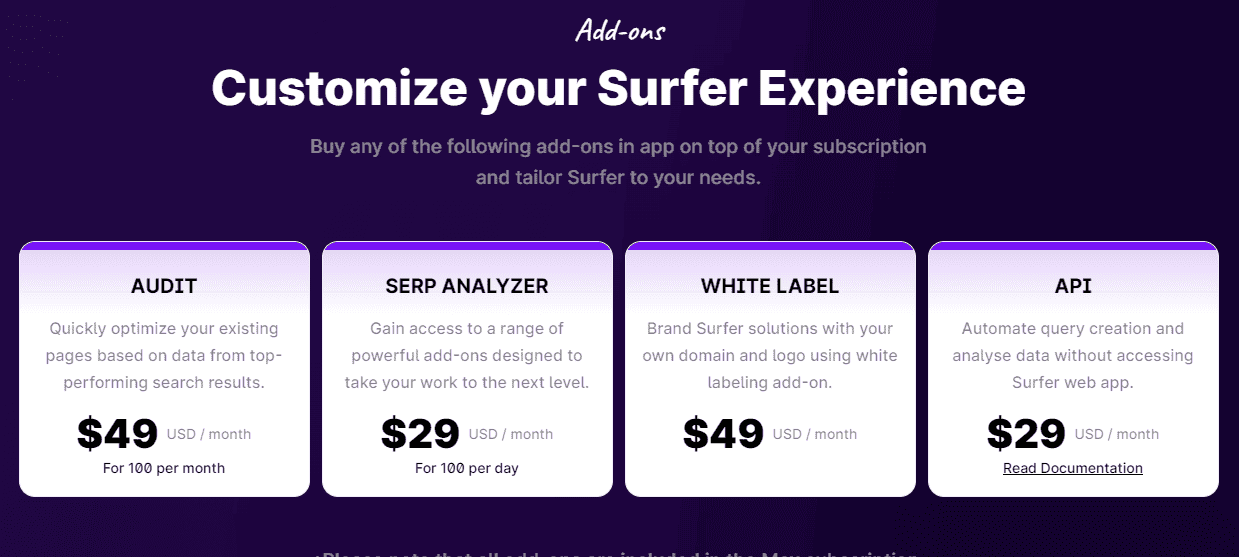1239x557 pixels.
Task: Click the $49 price in the Audit card
Action: (118, 434)
